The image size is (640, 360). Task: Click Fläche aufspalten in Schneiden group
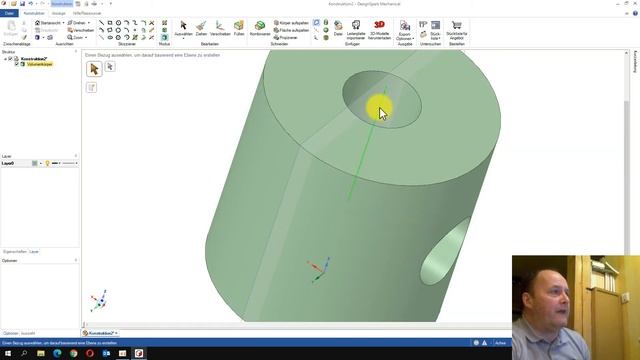(x=291, y=30)
